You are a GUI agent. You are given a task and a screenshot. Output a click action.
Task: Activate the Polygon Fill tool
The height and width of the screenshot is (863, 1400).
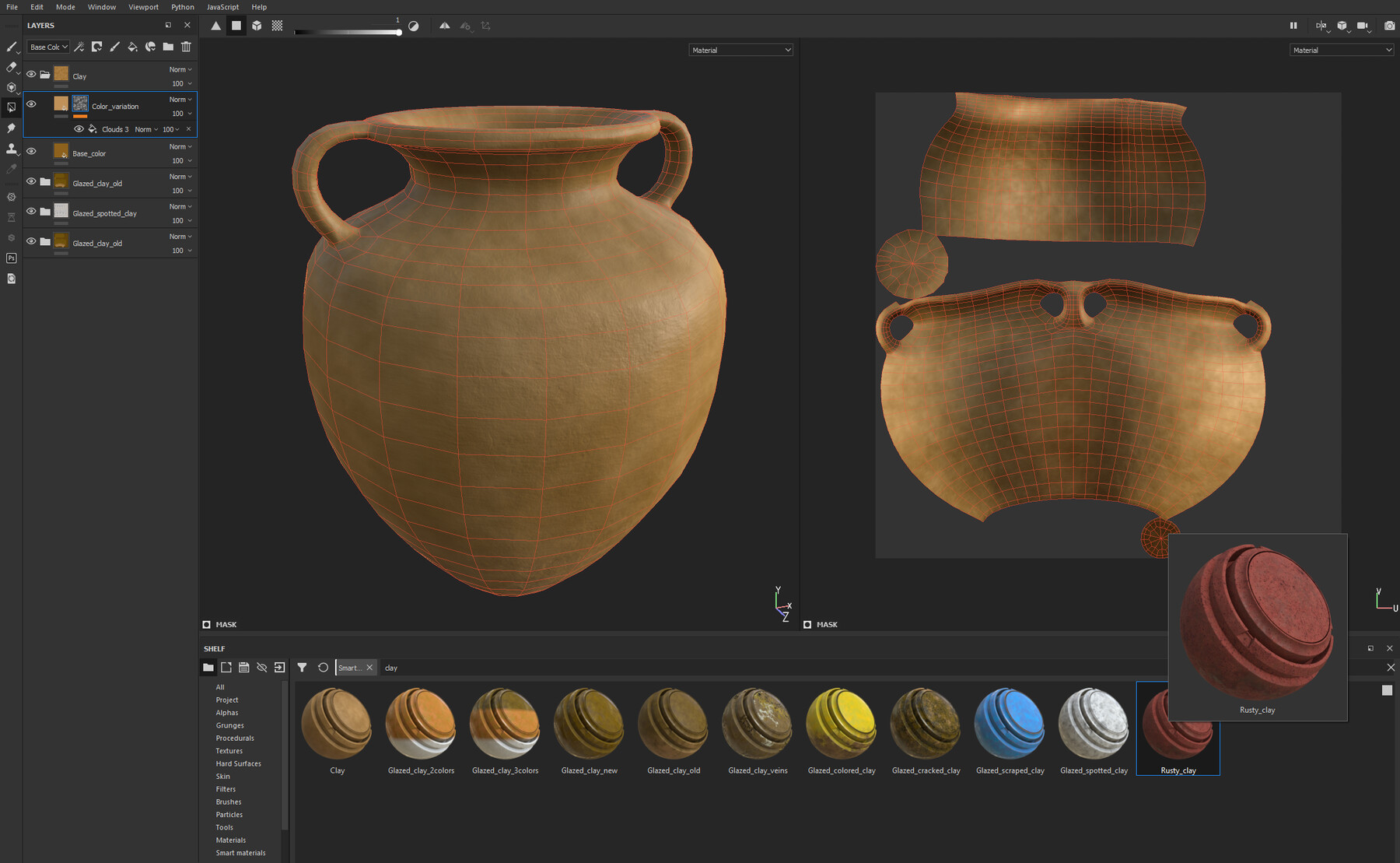point(11,107)
